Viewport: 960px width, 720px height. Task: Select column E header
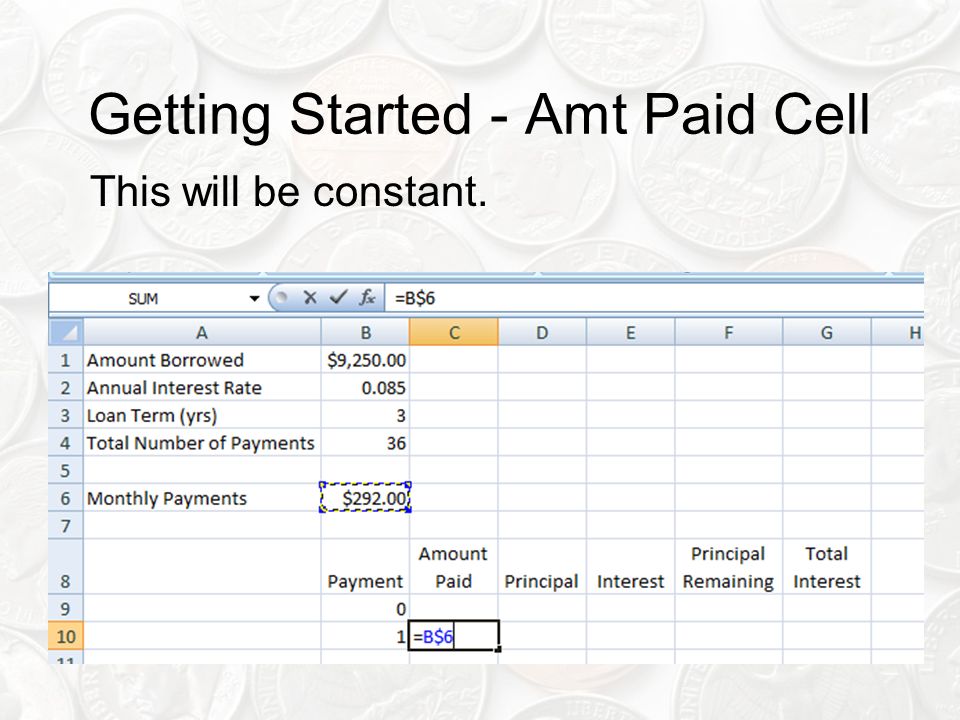pos(631,332)
